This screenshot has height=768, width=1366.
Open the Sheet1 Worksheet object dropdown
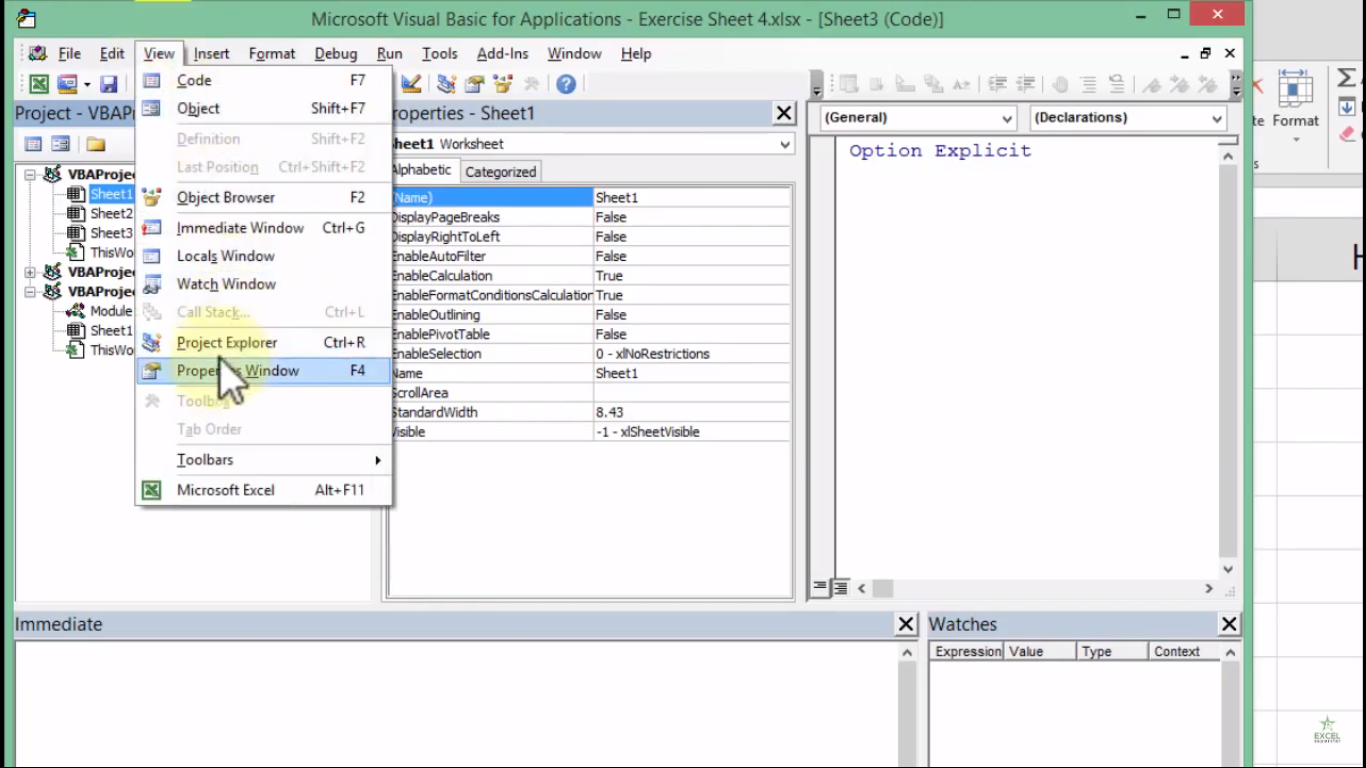(x=785, y=145)
